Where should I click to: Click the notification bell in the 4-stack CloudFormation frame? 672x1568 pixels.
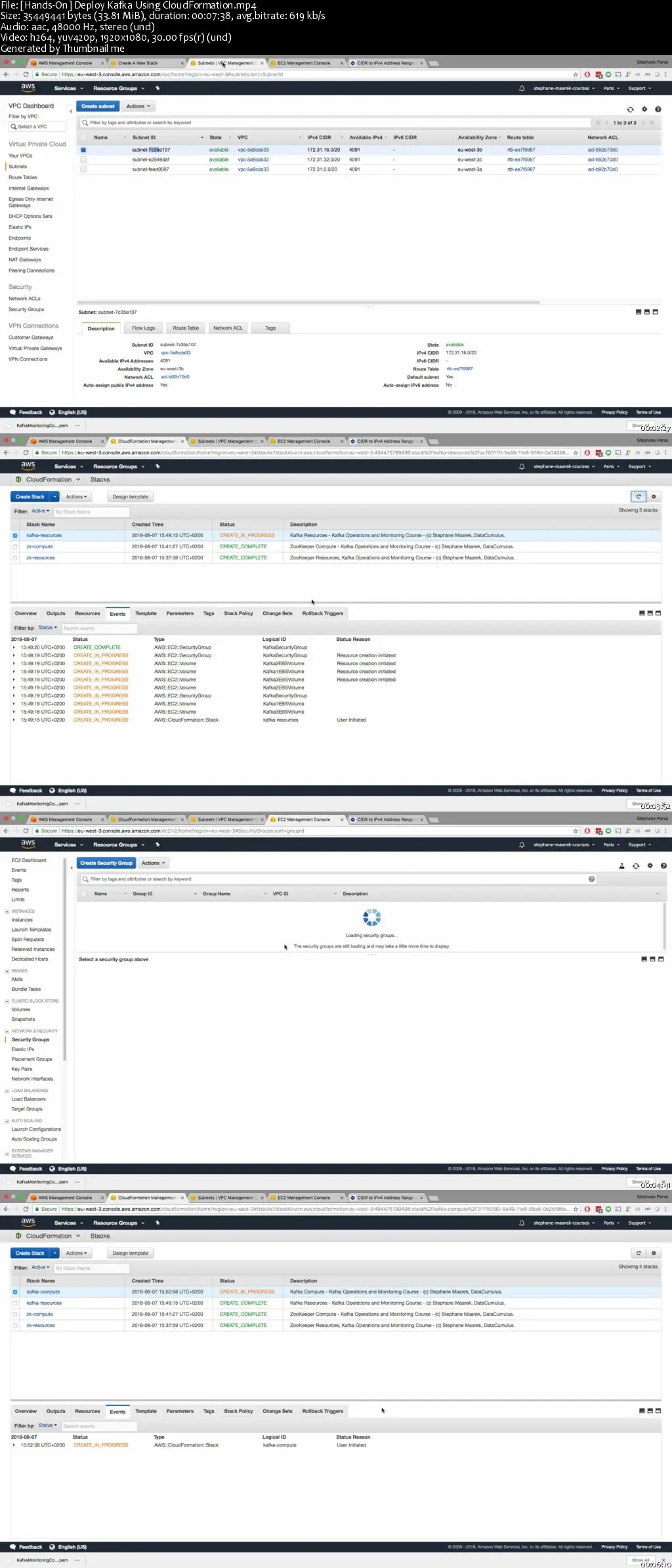click(x=522, y=1223)
